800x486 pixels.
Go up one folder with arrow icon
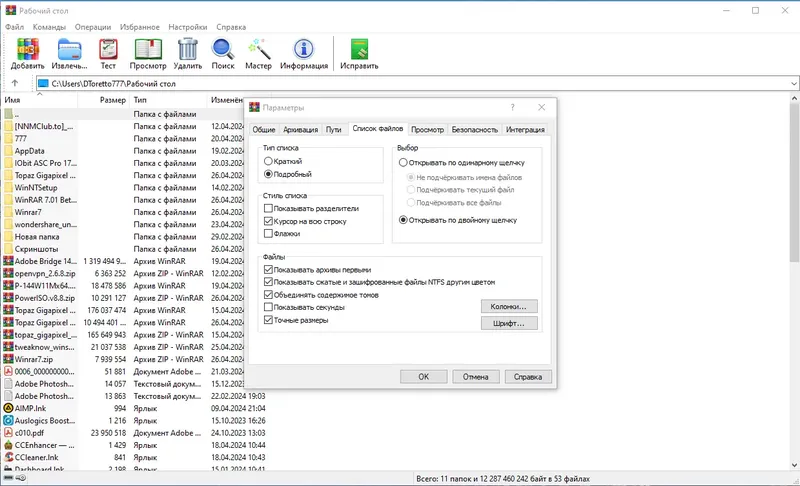pos(14,83)
